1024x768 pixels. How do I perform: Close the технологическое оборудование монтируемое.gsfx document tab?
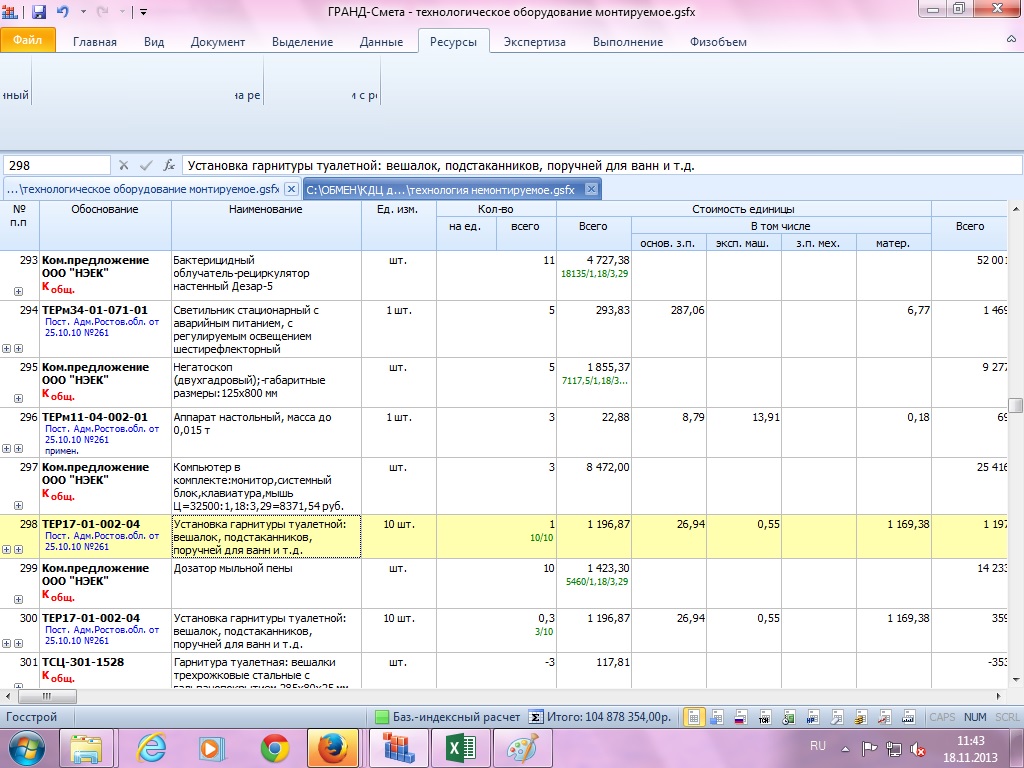point(290,189)
